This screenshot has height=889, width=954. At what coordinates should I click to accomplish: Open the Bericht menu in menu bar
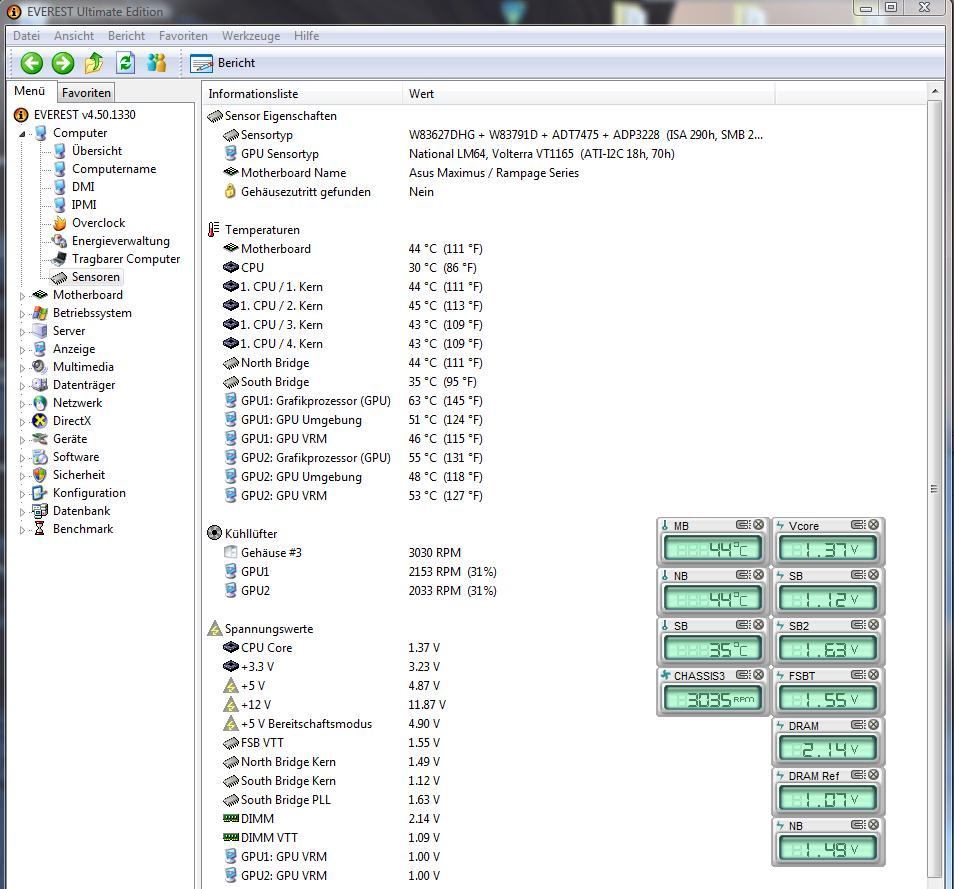click(x=127, y=36)
